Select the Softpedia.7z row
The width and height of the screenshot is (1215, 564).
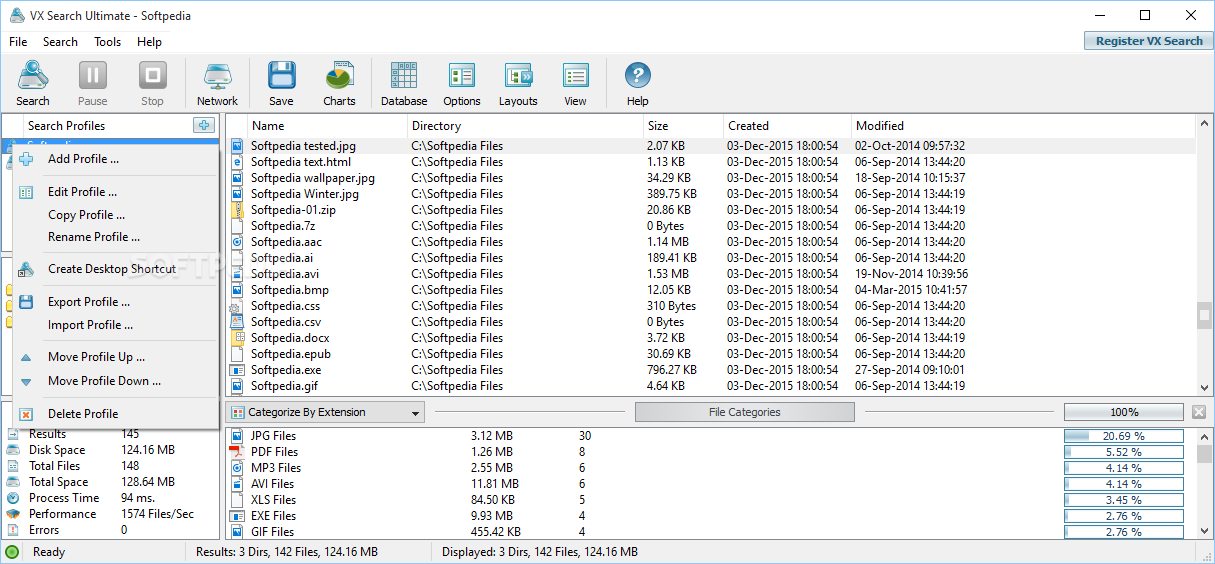tap(711, 226)
